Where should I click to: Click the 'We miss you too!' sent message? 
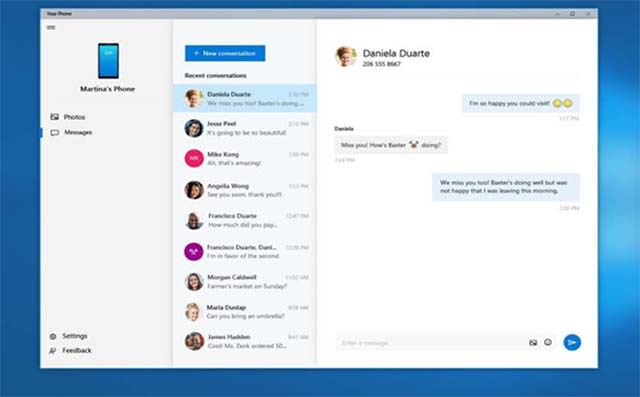(x=506, y=187)
